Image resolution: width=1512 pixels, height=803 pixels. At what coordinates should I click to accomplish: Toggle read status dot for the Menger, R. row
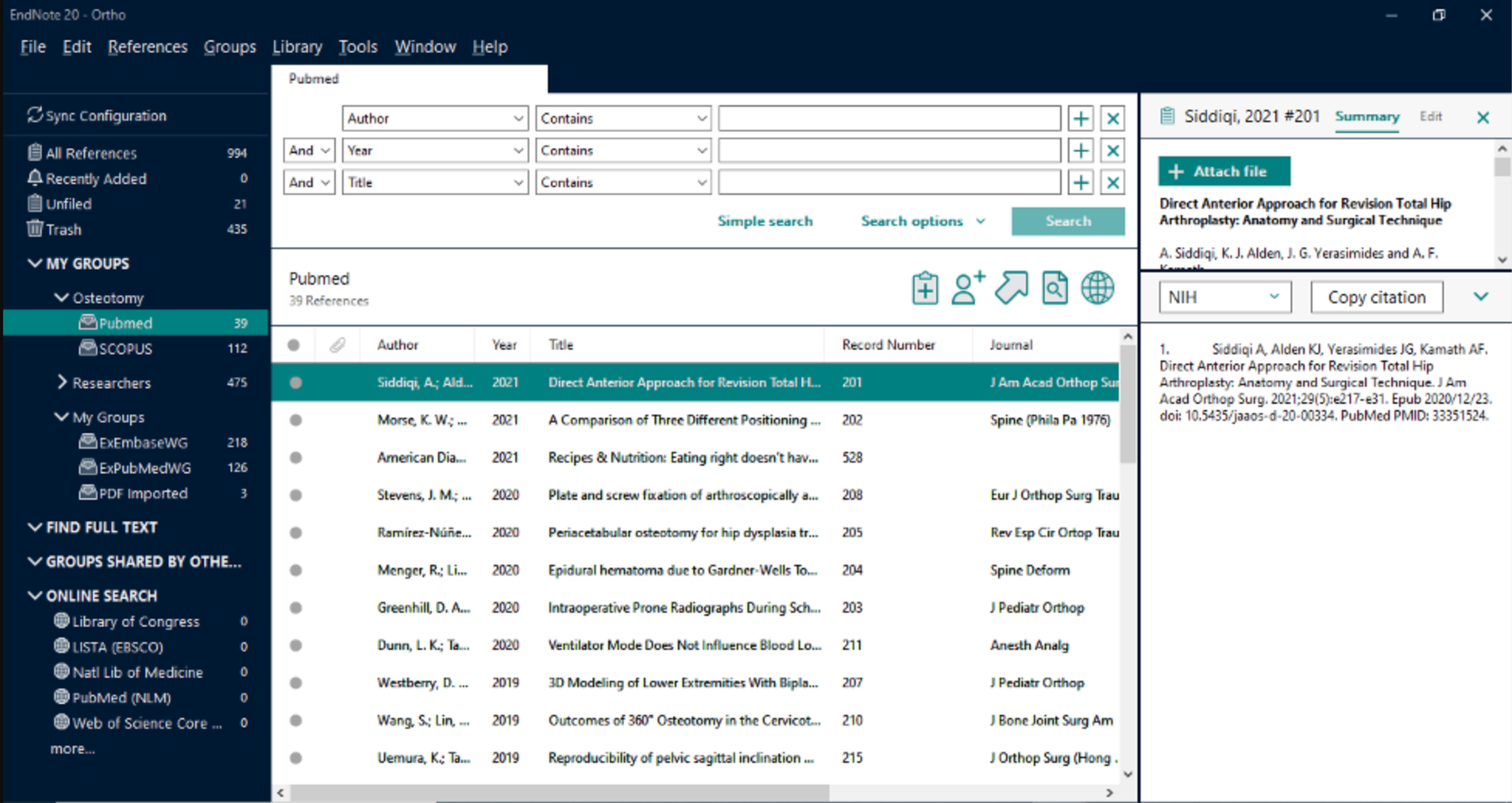click(296, 570)
